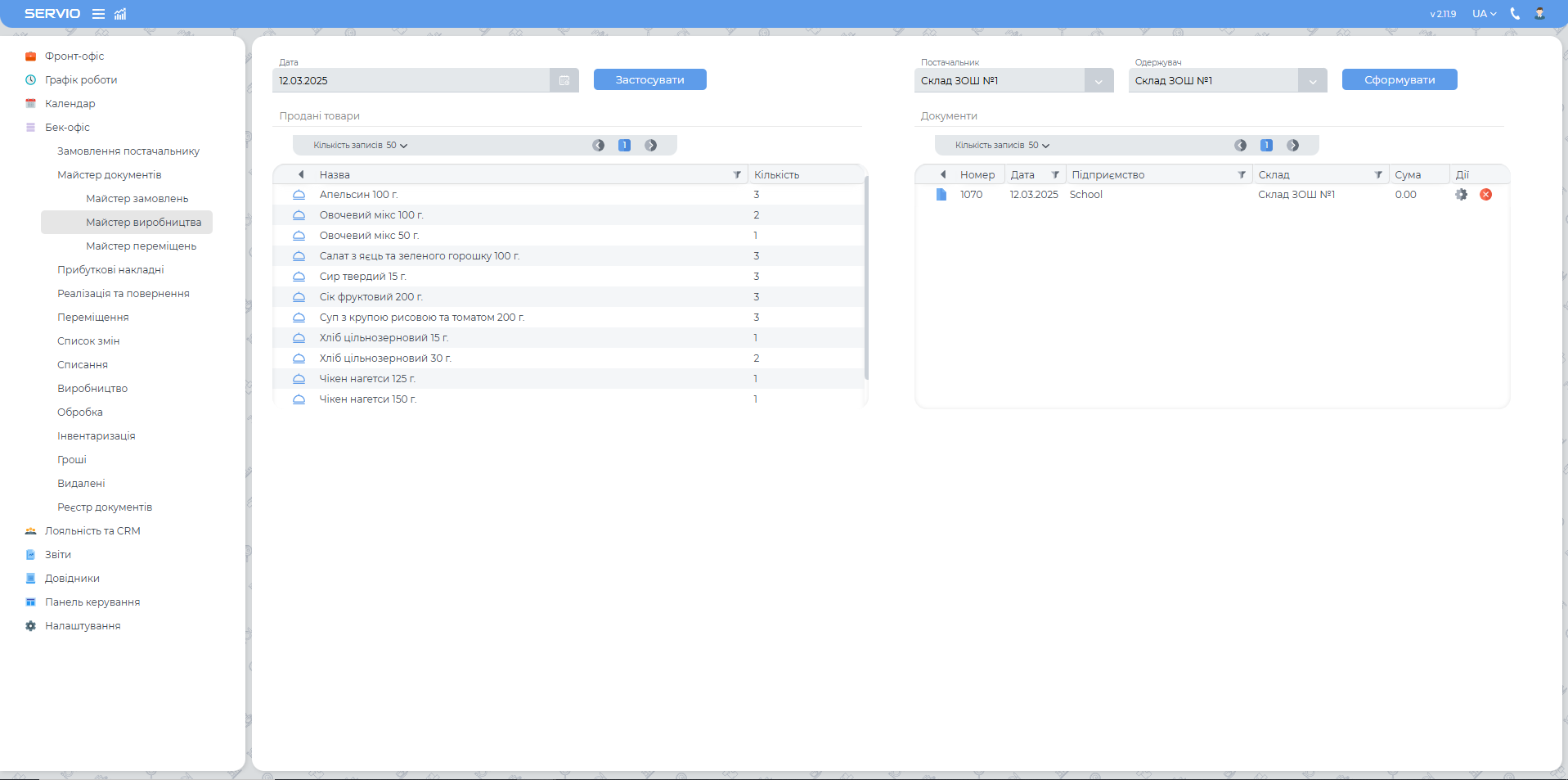Open the document icon for row 1070
Viewport: 1568px width, 780px height.
(941, 195)
